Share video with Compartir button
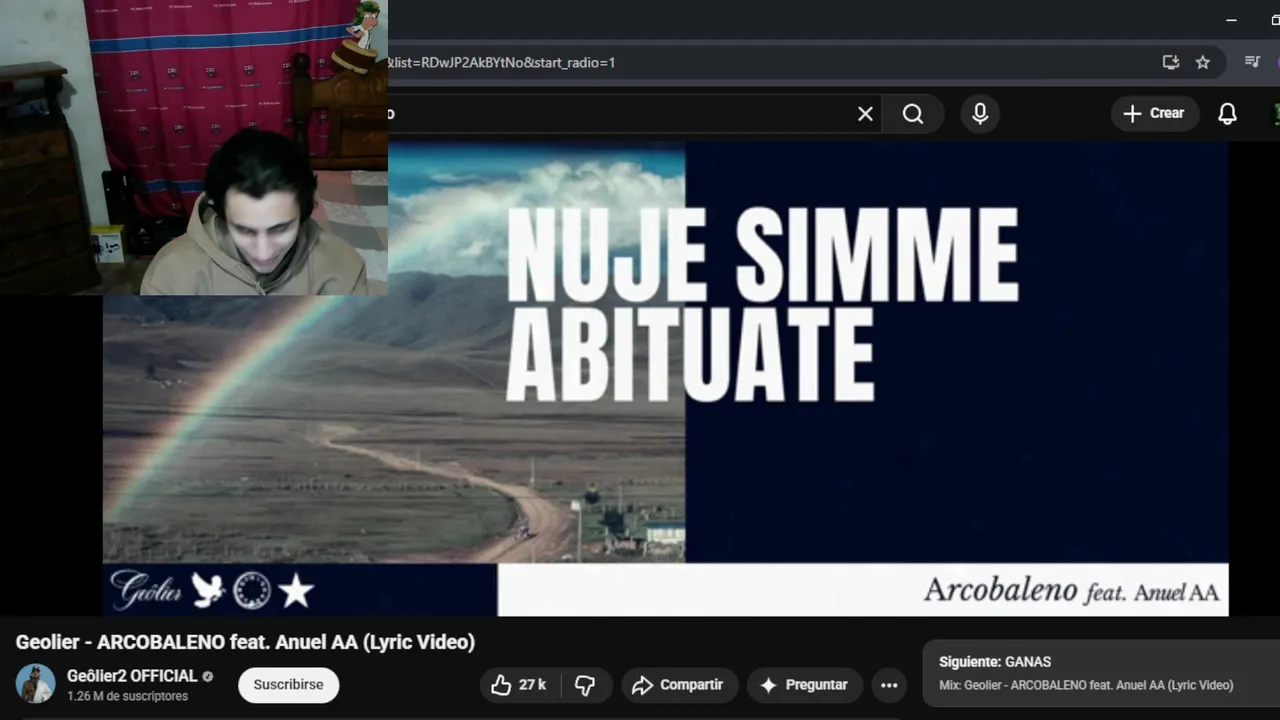The image size is (1280, 720). click(679, 685)
